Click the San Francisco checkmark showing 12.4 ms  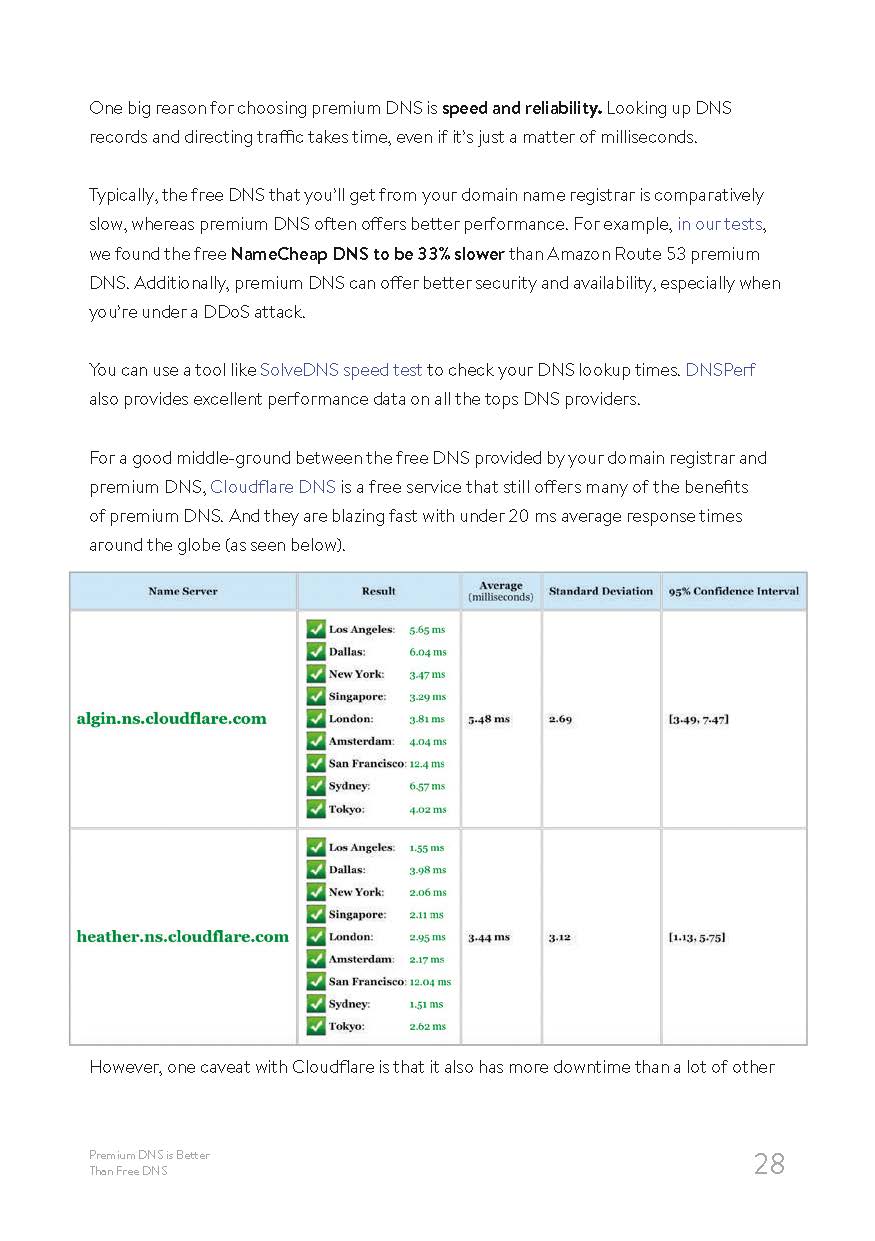click(x=316, y=763)
